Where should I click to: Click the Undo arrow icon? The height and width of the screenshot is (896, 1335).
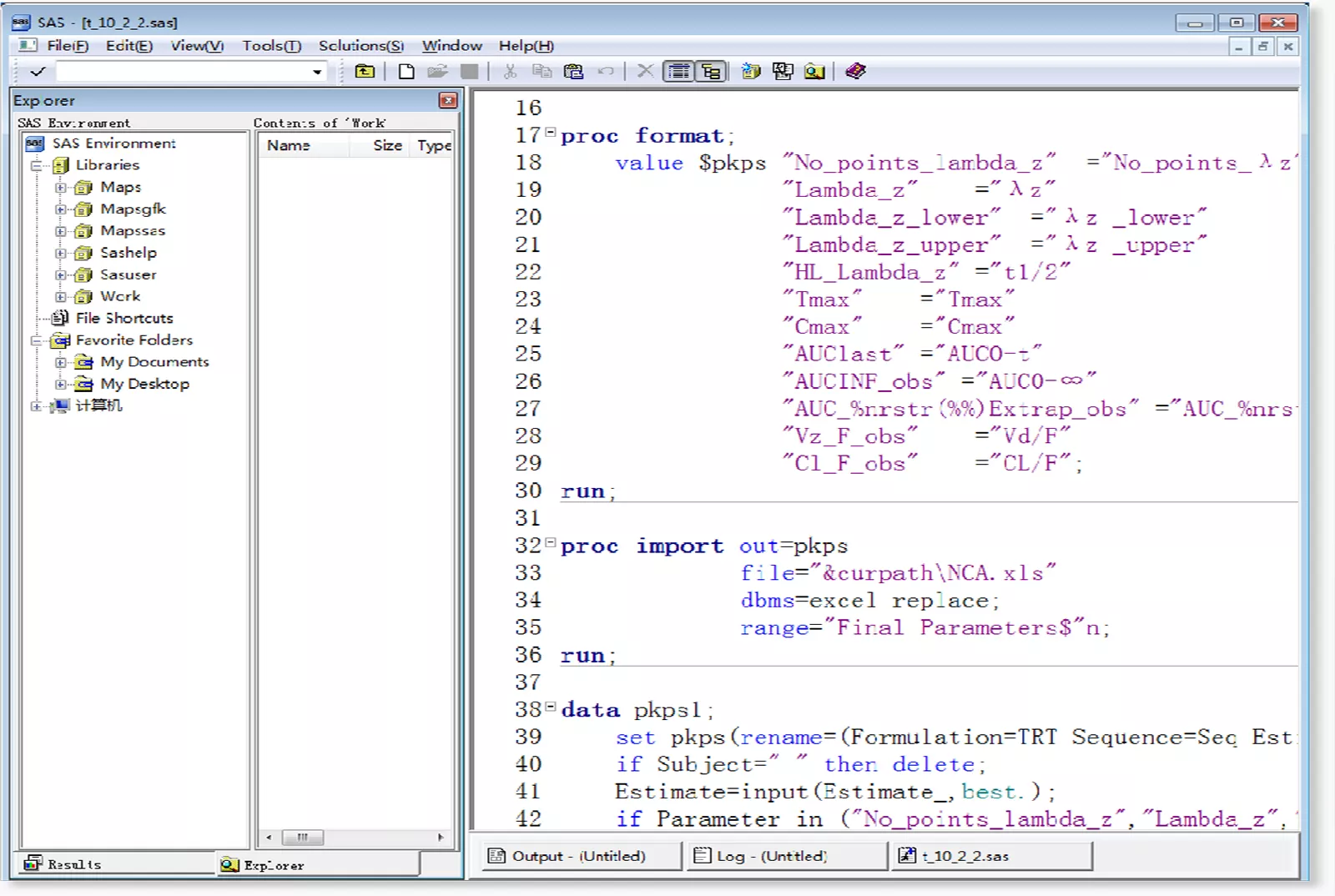[x=606, y=71]
